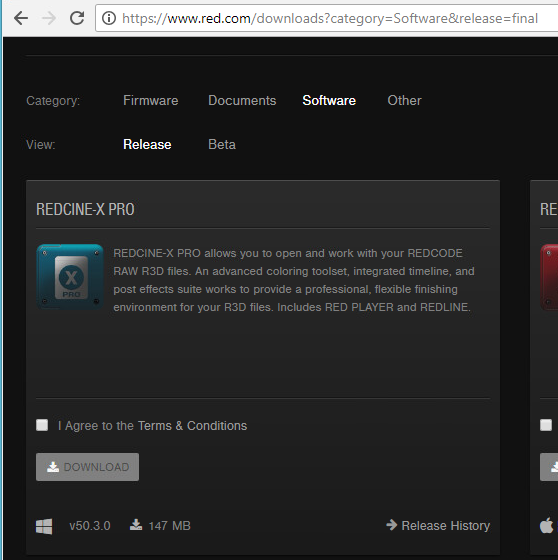Toggle the checkbox on the second card
The width and height of the screenshot is (558, 560).
point(546,425)
